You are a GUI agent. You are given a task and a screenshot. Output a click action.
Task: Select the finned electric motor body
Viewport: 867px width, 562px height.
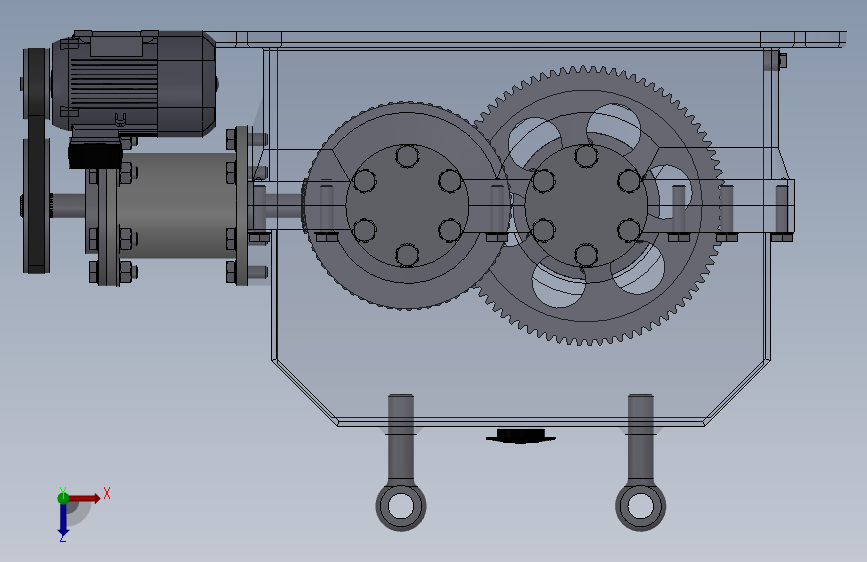113,83
